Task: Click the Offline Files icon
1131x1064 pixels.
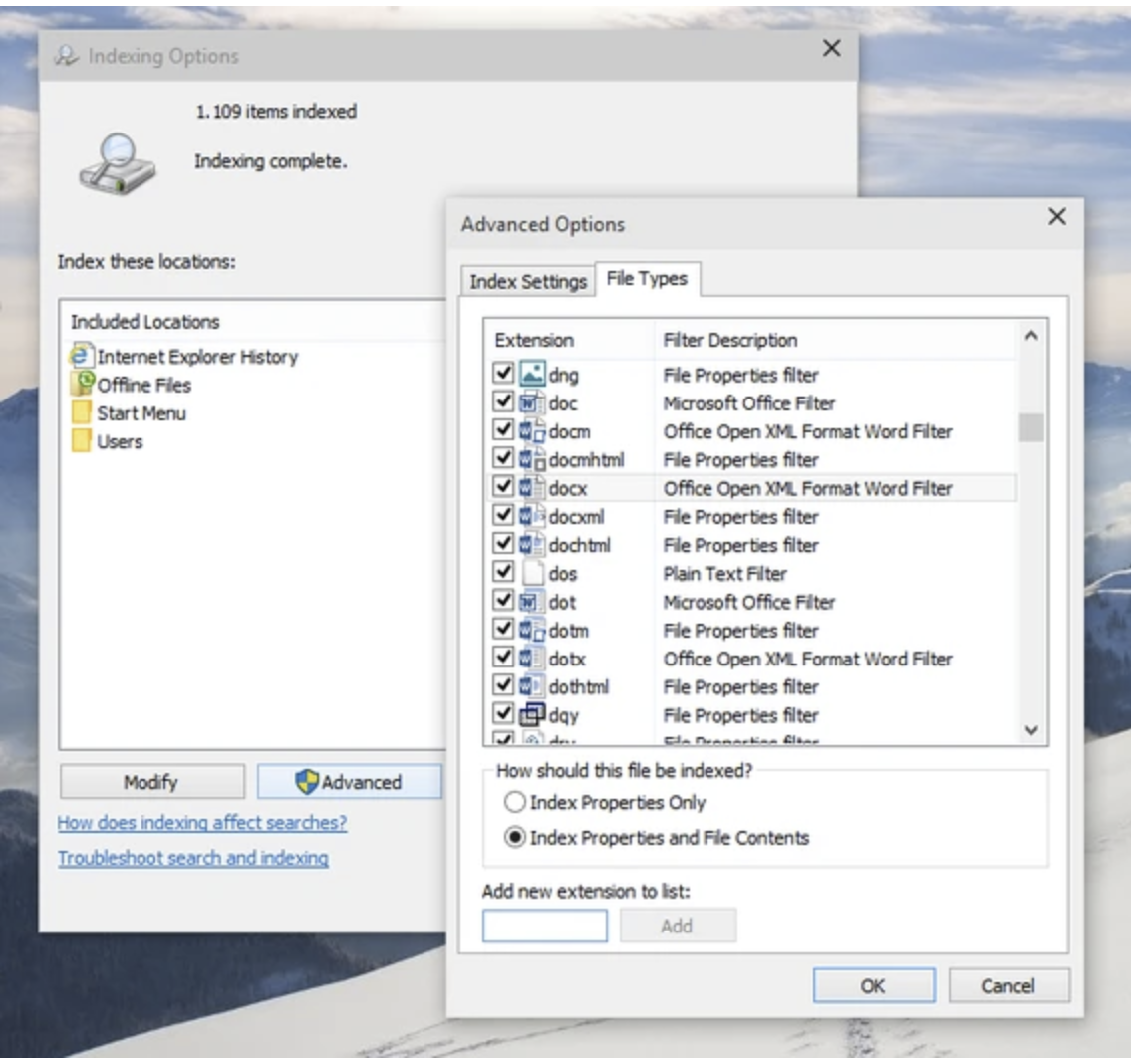Action: click(x=83, y=384)
